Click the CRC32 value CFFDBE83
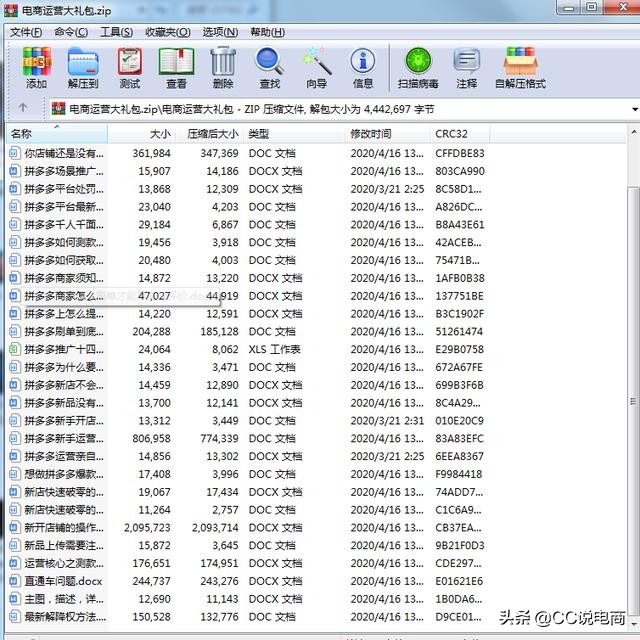Viewport: 640px width, 640px height. coord(460,153)
